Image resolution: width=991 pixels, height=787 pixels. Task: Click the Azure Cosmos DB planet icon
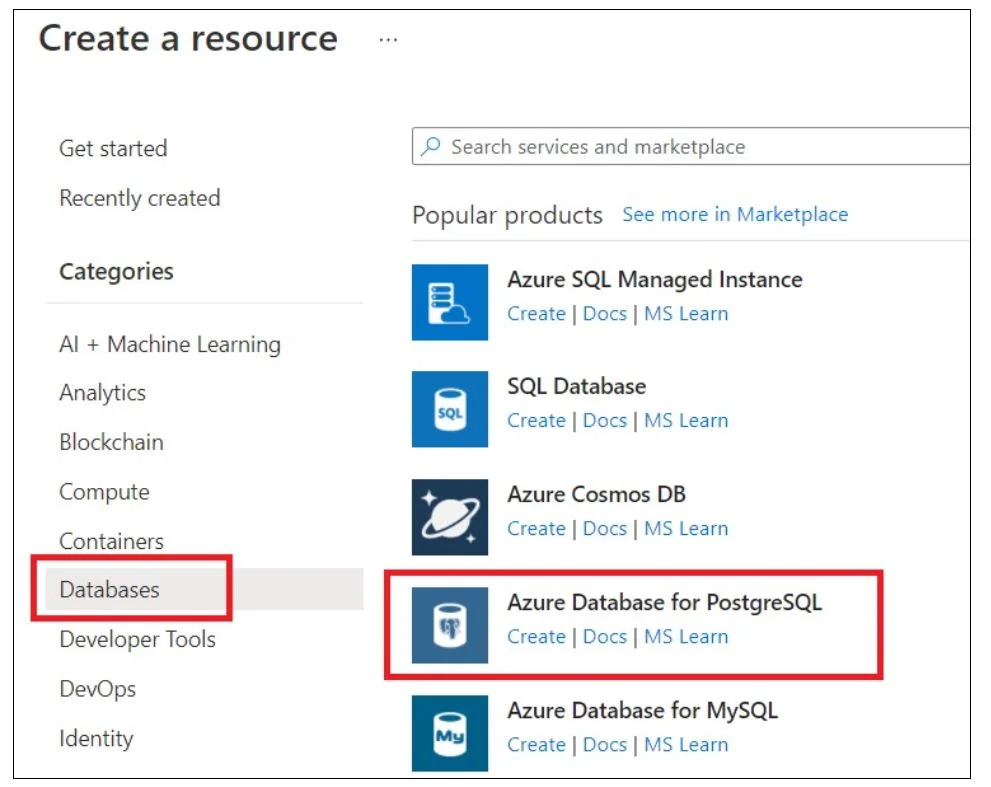click(449, 517)
